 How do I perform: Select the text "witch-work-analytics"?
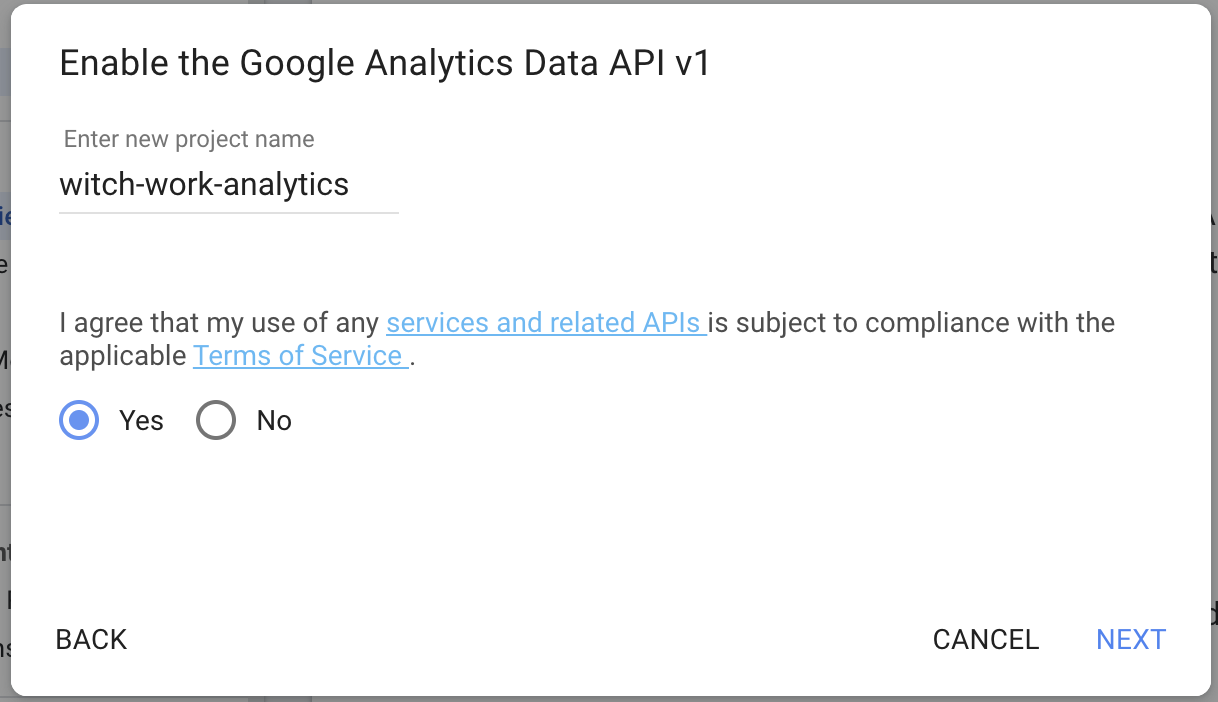(x=204, y=185)
